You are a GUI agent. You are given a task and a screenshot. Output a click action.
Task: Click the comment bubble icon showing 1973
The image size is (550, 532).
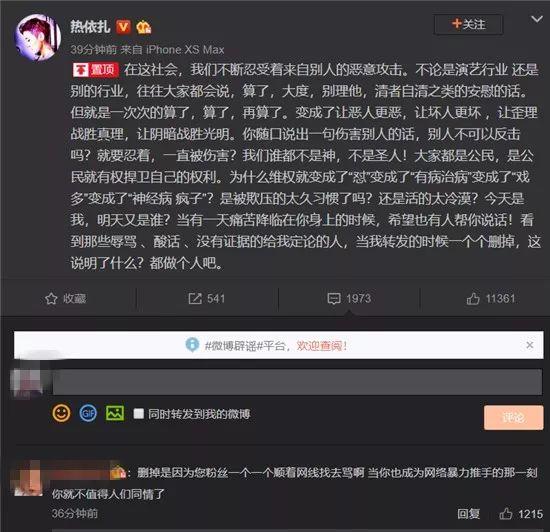coord(334,299)
